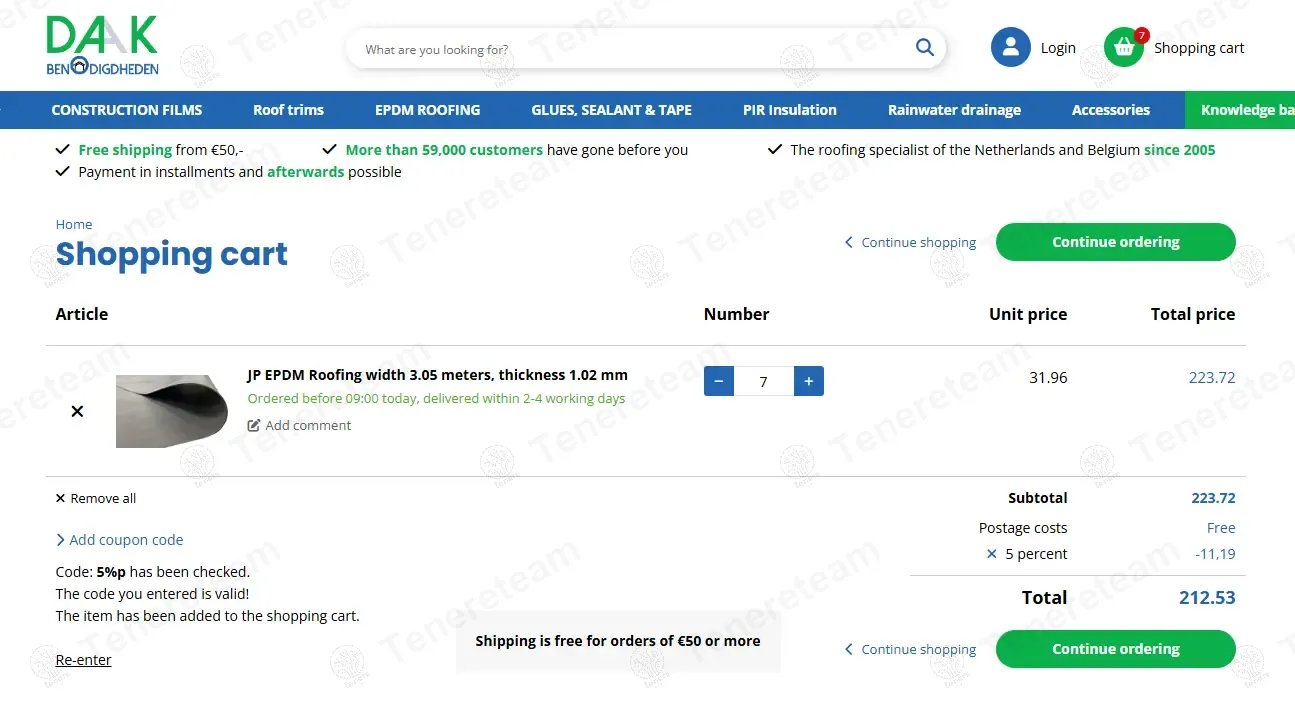This screenshot has height=715, width=1295.
Task: Click the DAK Benodigdheden logo
Action: coord(102,46)
